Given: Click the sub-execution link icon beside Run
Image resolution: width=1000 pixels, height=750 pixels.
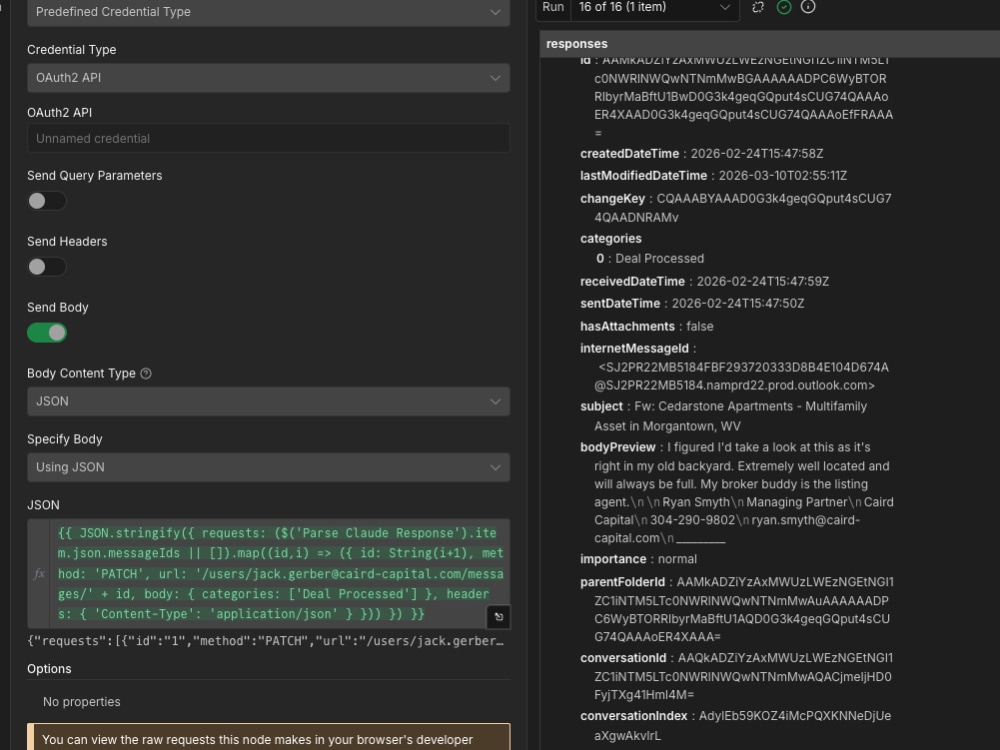Looking at the screenshot, I should pyautogui.click(x=758, y=7).
